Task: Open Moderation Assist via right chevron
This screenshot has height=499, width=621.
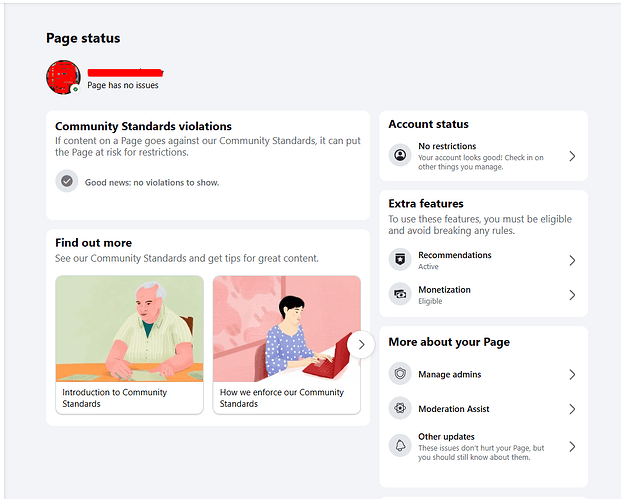Action: (572, 409)
